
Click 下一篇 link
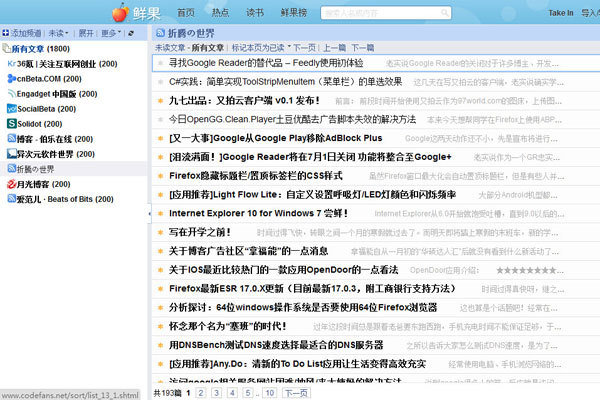point(362,48)
